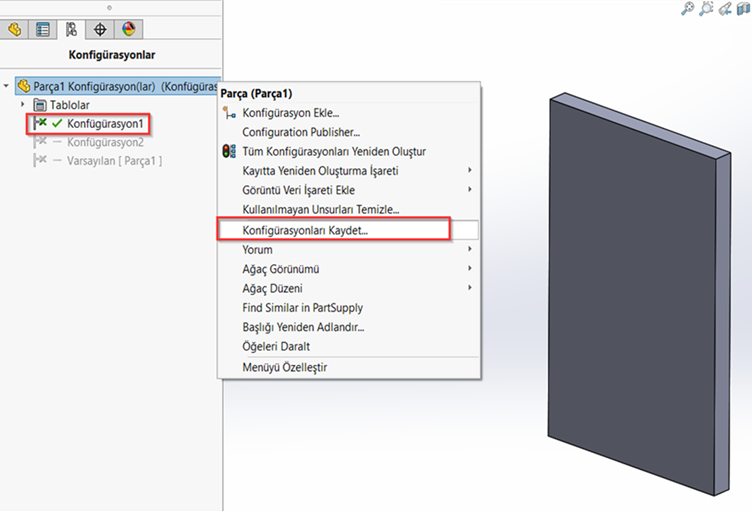Open the DimXpertManager crosshair tab
The height and width of the screenshot is (511, 752).
100,29
